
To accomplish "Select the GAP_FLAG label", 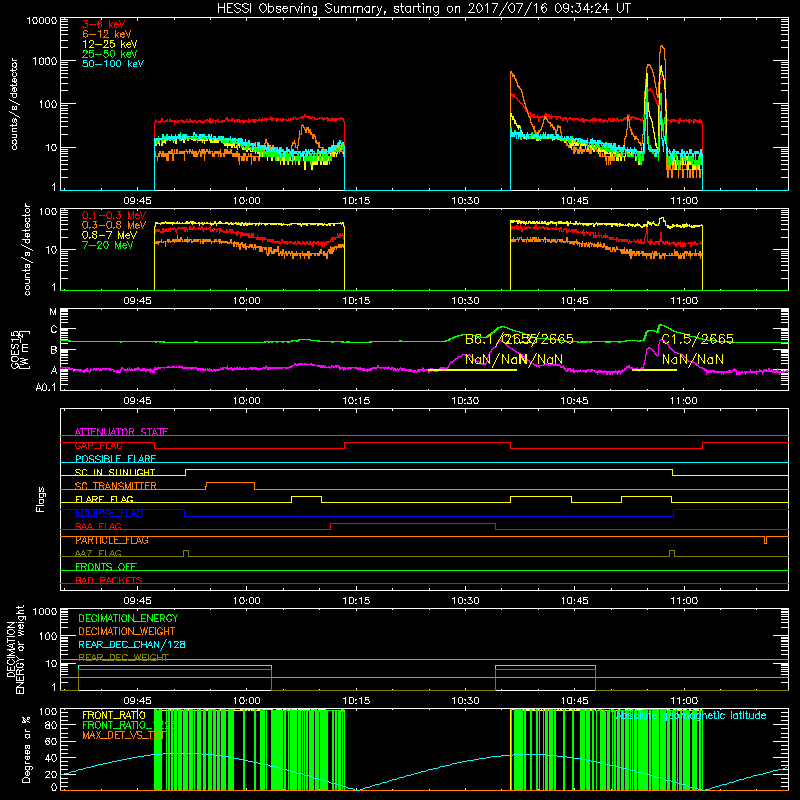I will pos(98,445).
